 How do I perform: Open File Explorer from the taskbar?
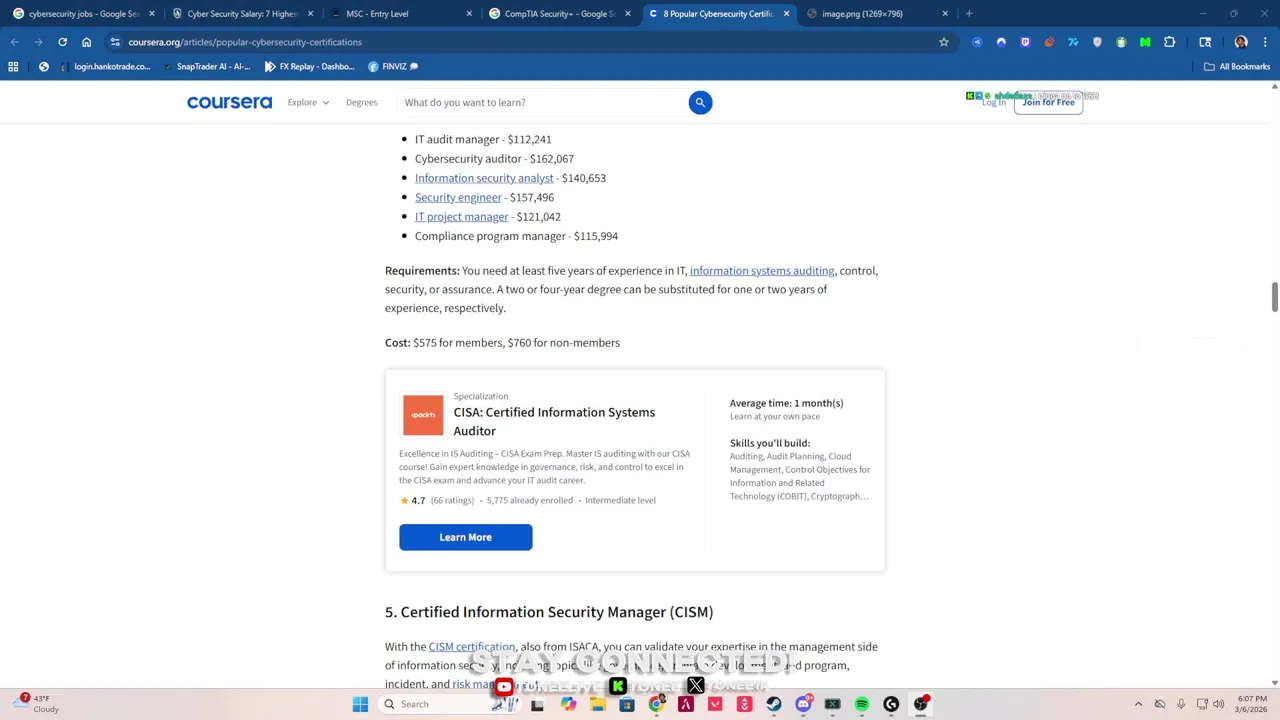(597, 704)
